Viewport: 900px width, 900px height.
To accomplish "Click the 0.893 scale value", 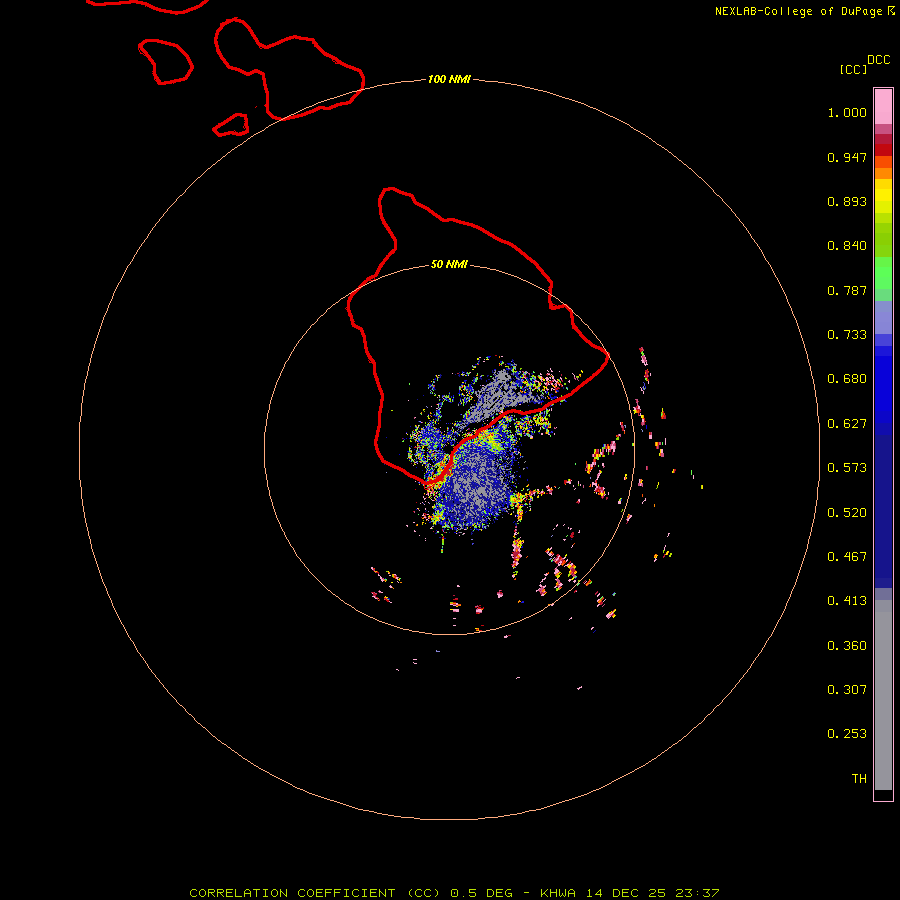I will (847, 201).
